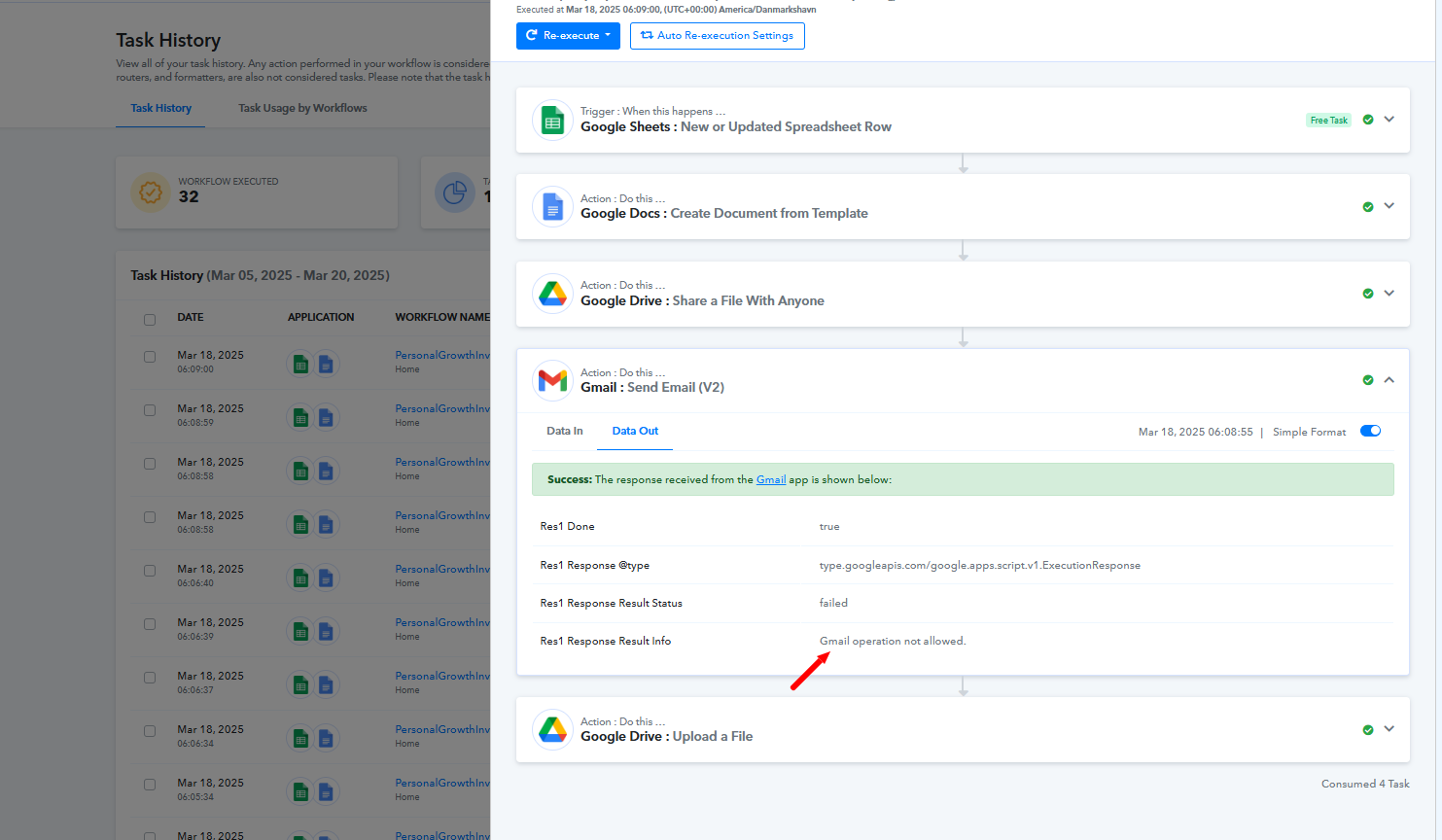This screenshot has height=840, width=1442.
Task: Click the green success checkmark on Gmail step
Action: point(1367,380)
